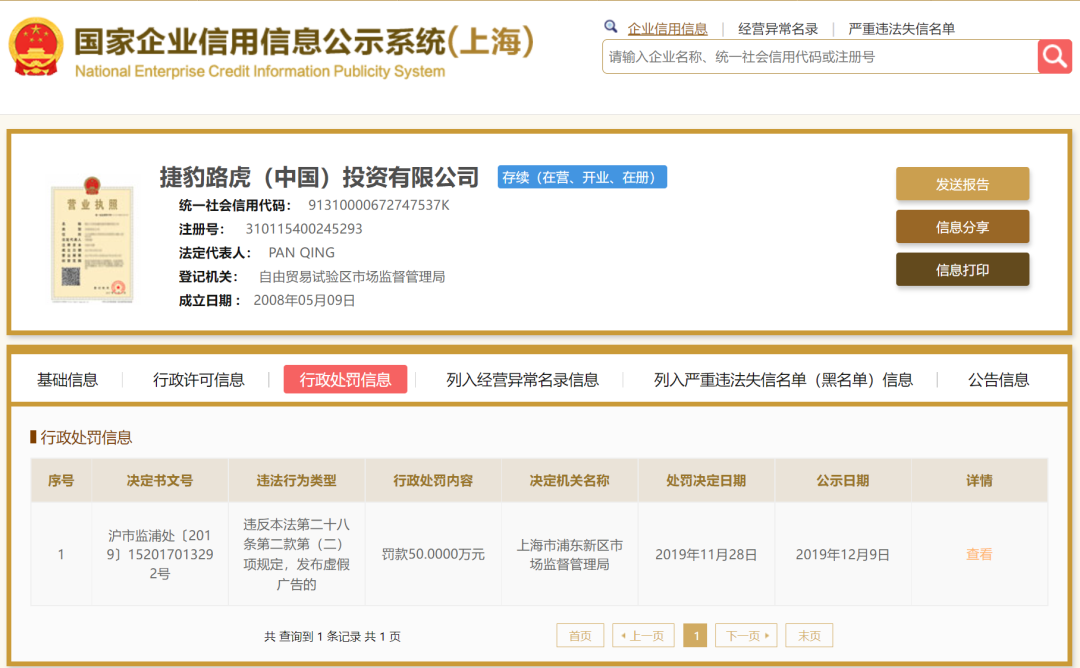Screen dimensions: 1080x668
Task: Select page 1 in pagination
Action: (x=695, y=636)
